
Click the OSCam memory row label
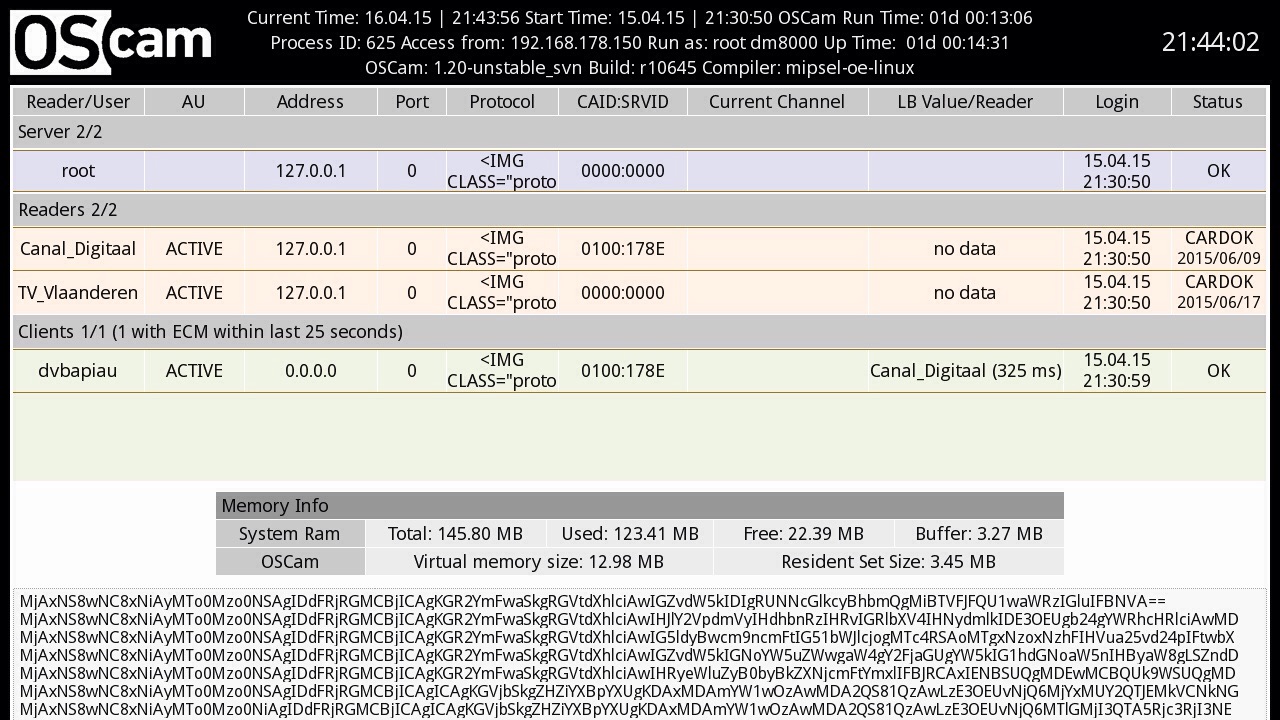[x=290, y=562]
